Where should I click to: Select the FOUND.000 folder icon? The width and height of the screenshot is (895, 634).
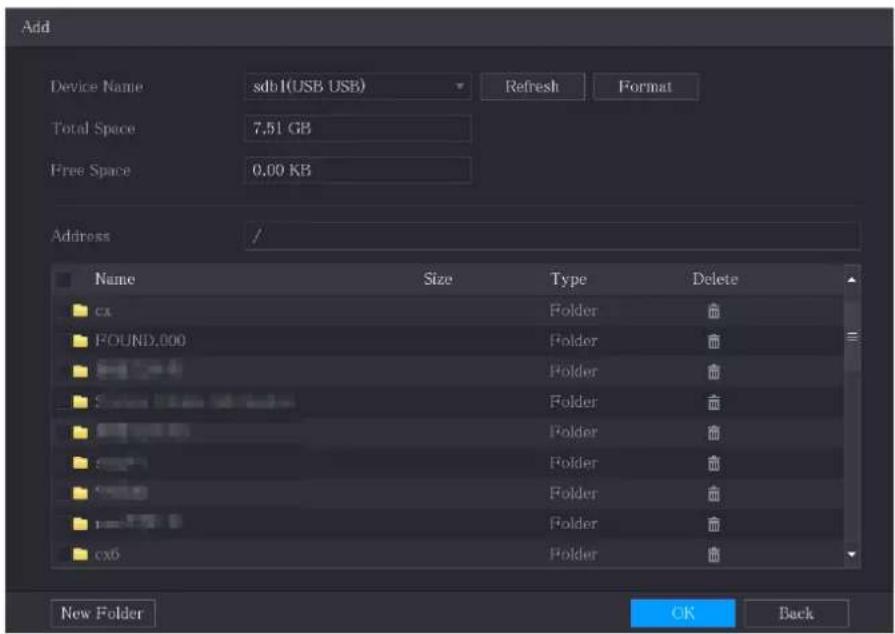tap(80, 341)
